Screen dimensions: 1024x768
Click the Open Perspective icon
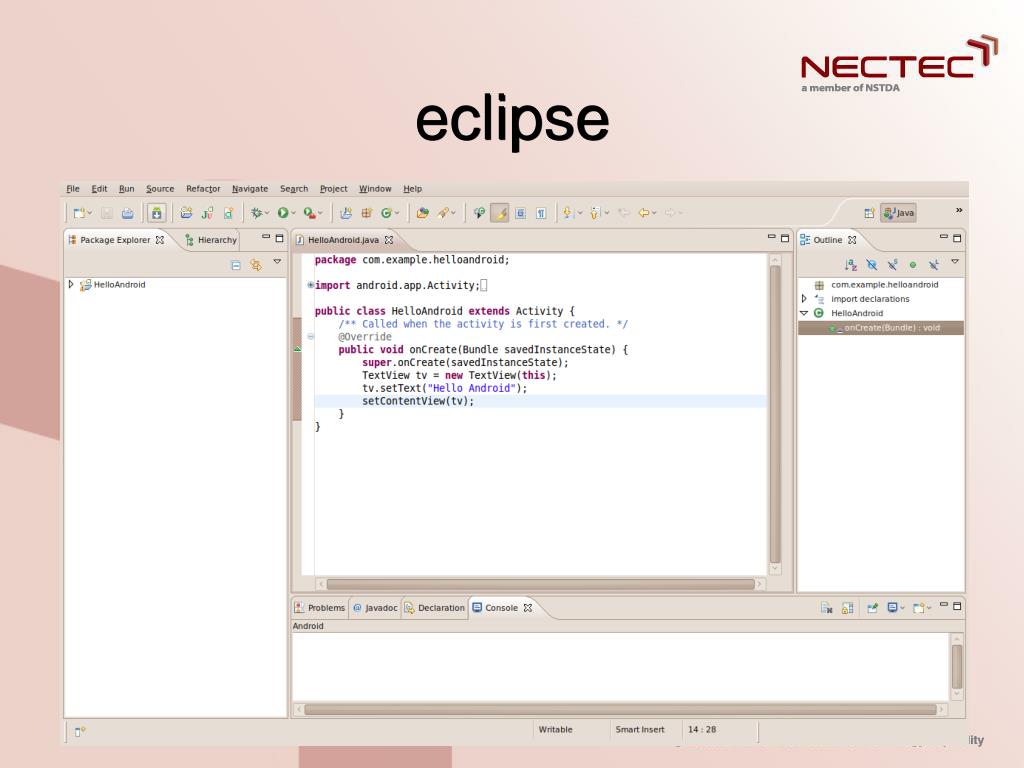[869, 213]
